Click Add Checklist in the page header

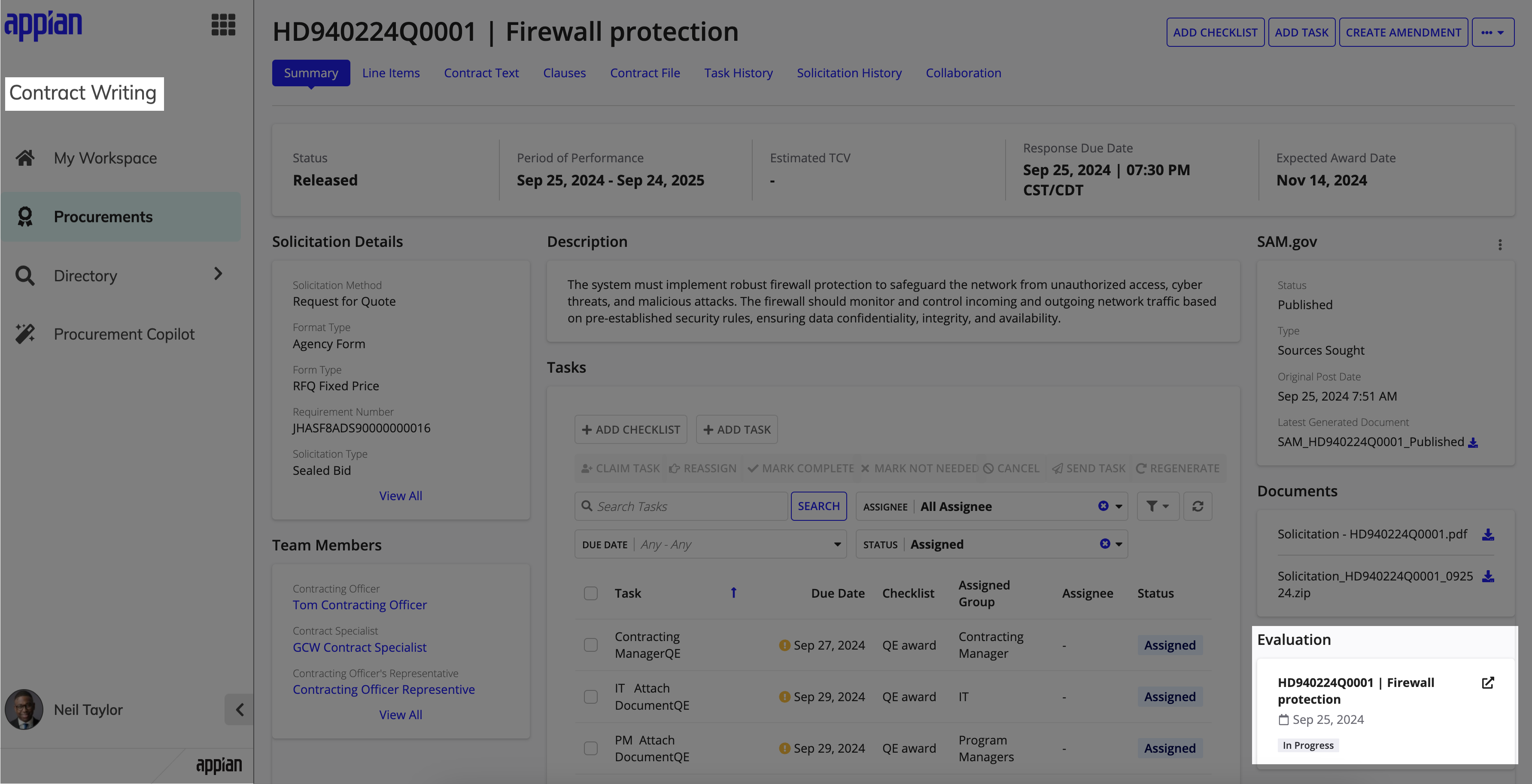pos(1215,33)
